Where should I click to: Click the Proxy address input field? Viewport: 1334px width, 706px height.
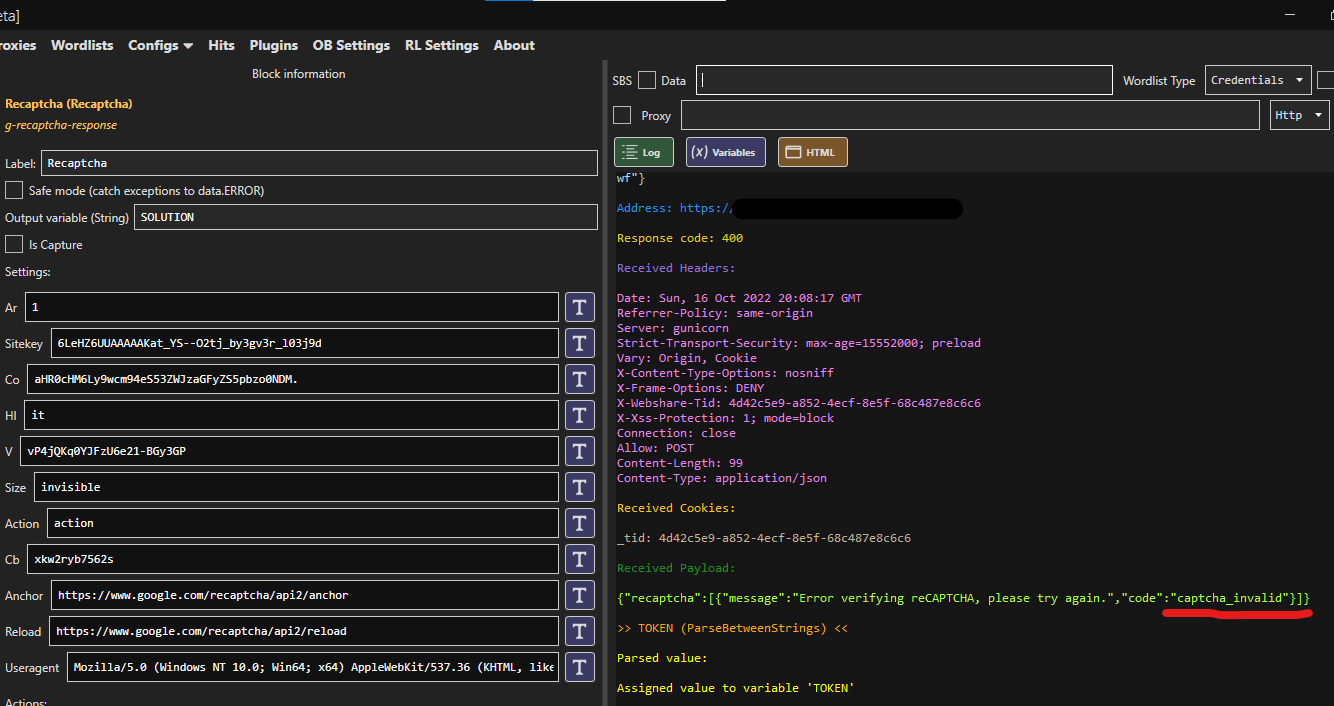pyautogui.click(x=970, y=115)
